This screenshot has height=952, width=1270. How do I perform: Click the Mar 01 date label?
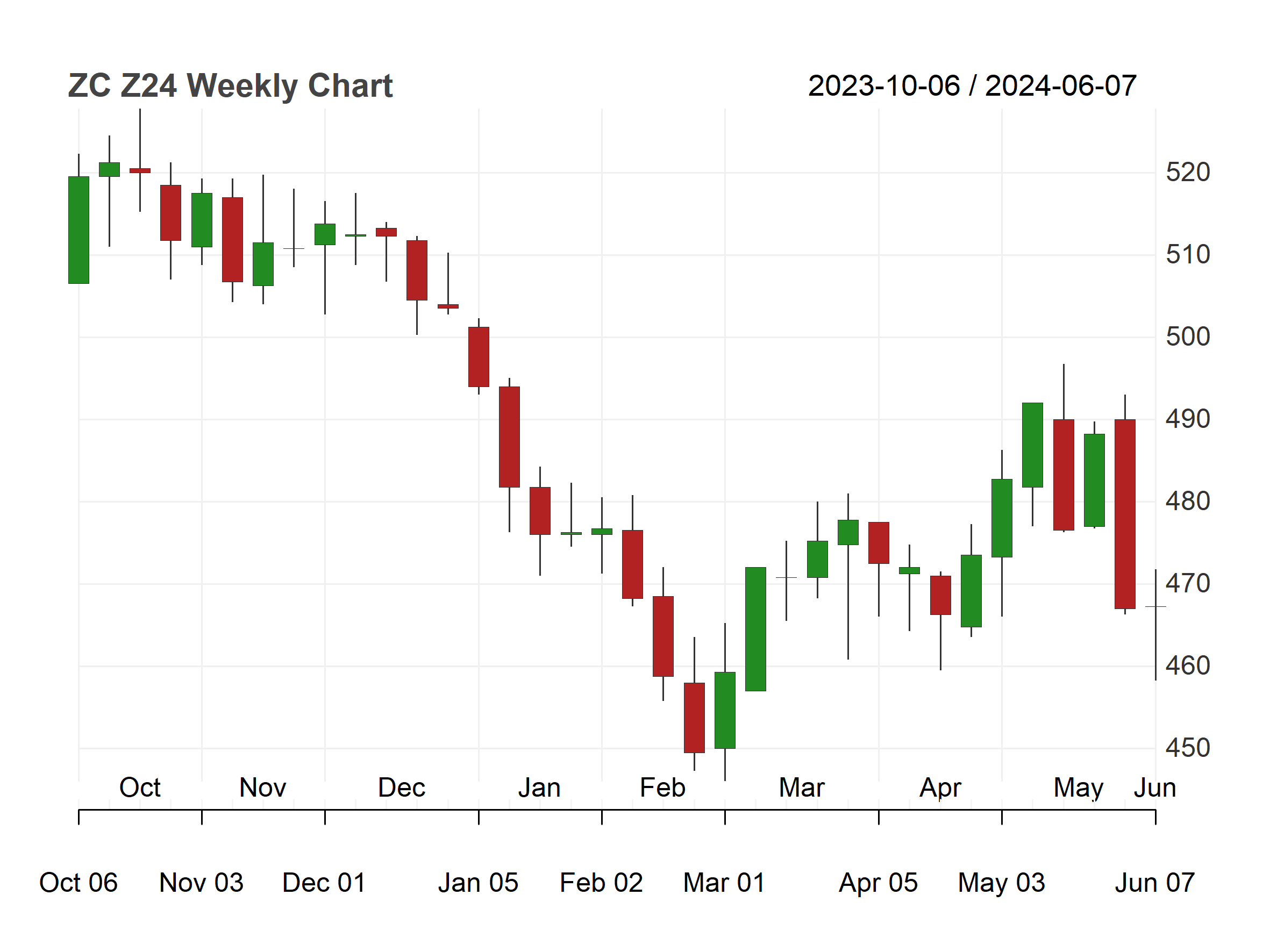point(724,883)
